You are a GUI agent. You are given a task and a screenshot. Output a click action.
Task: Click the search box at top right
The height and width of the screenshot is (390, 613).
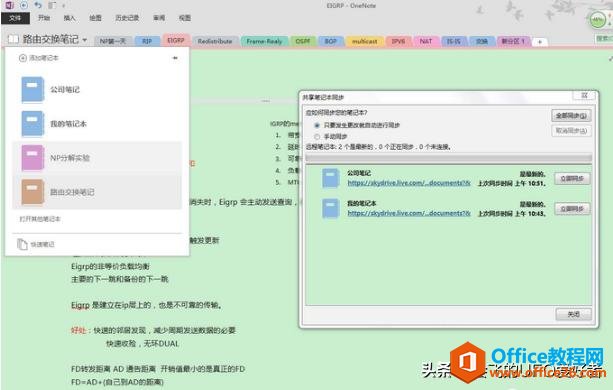[604, 38]
